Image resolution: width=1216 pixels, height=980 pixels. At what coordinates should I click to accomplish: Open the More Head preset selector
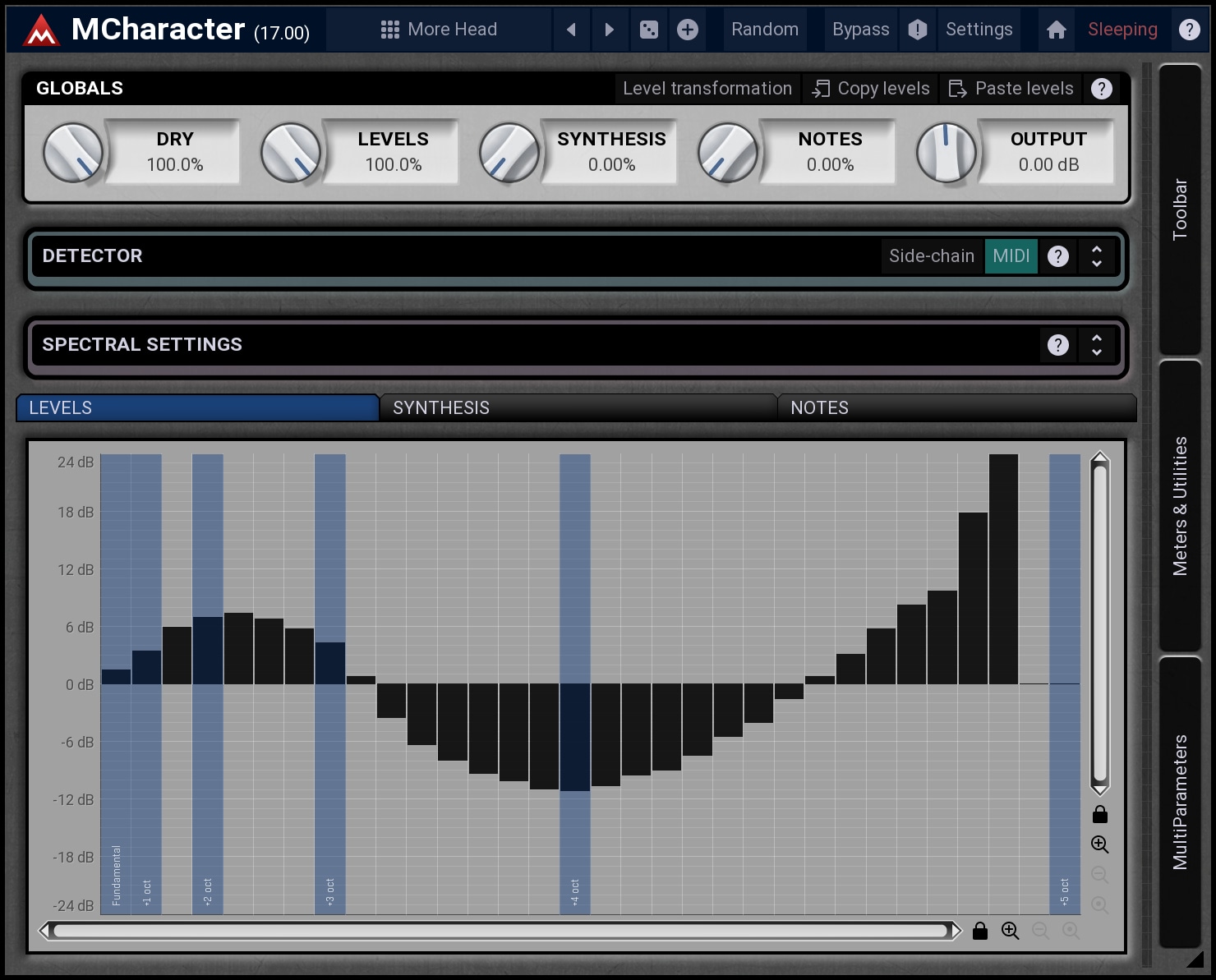tap(440, 30)
